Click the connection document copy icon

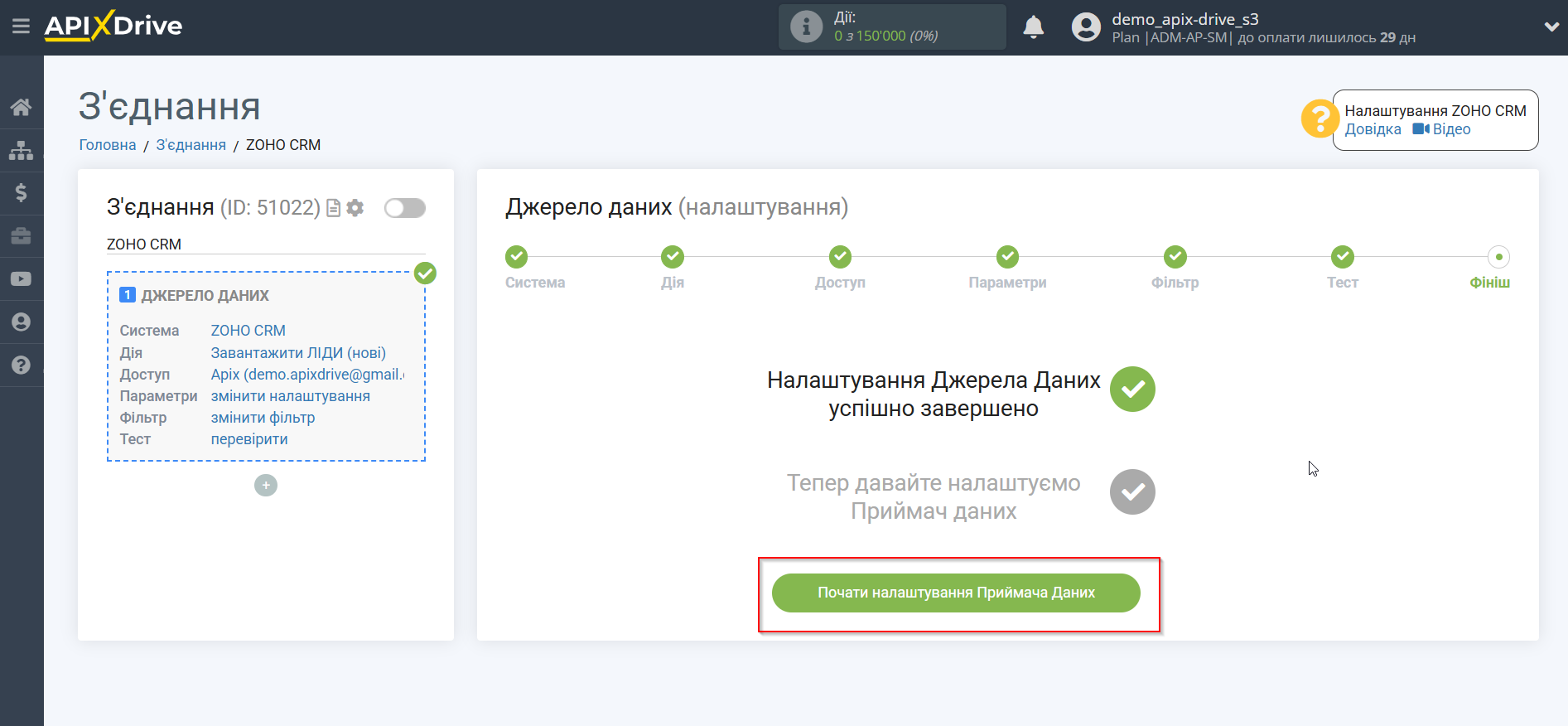coord(334,208)
